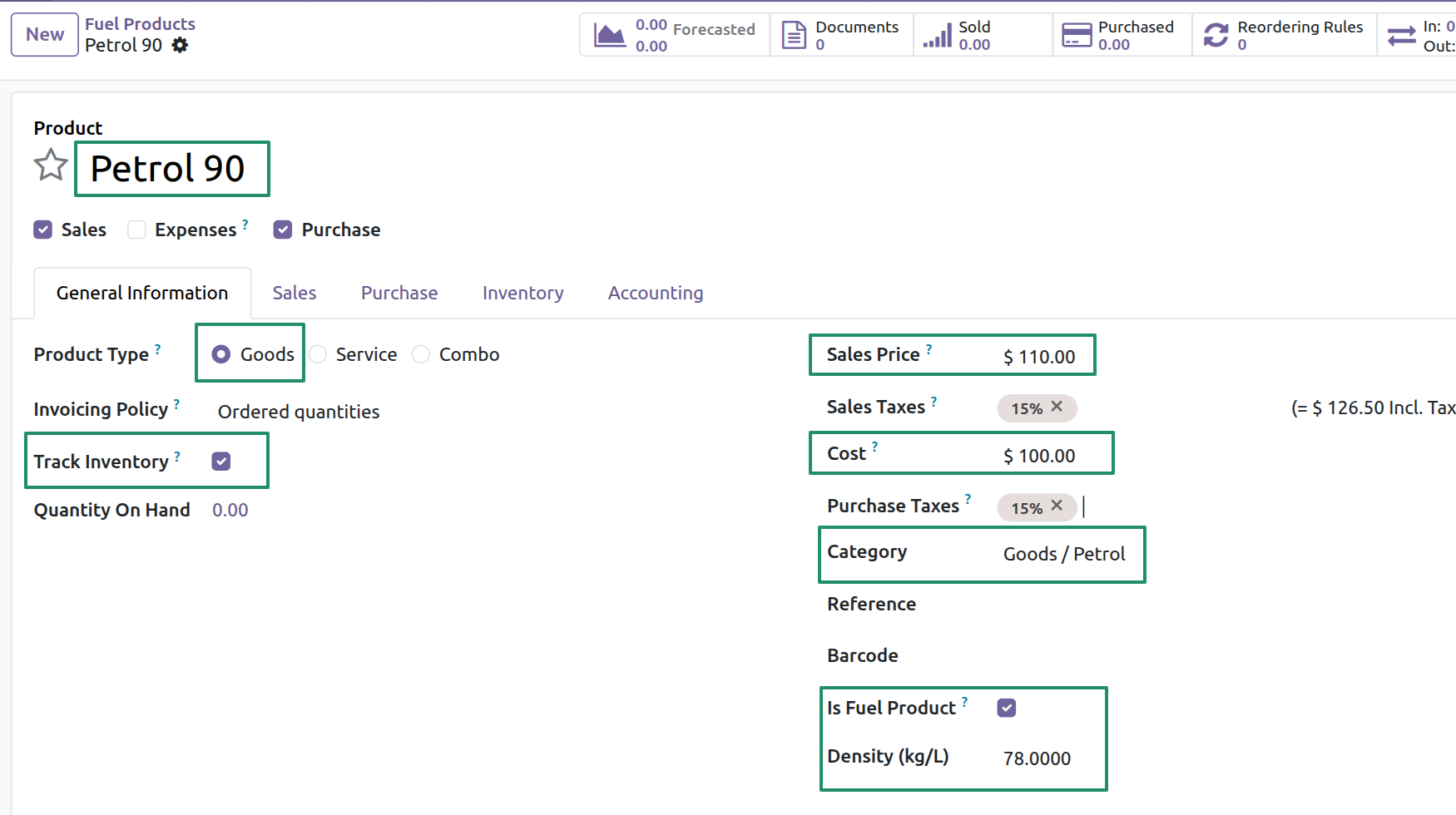Click the Reordering Rules refresh icon
The image size is (1456, 815).
coord(1216,35)
